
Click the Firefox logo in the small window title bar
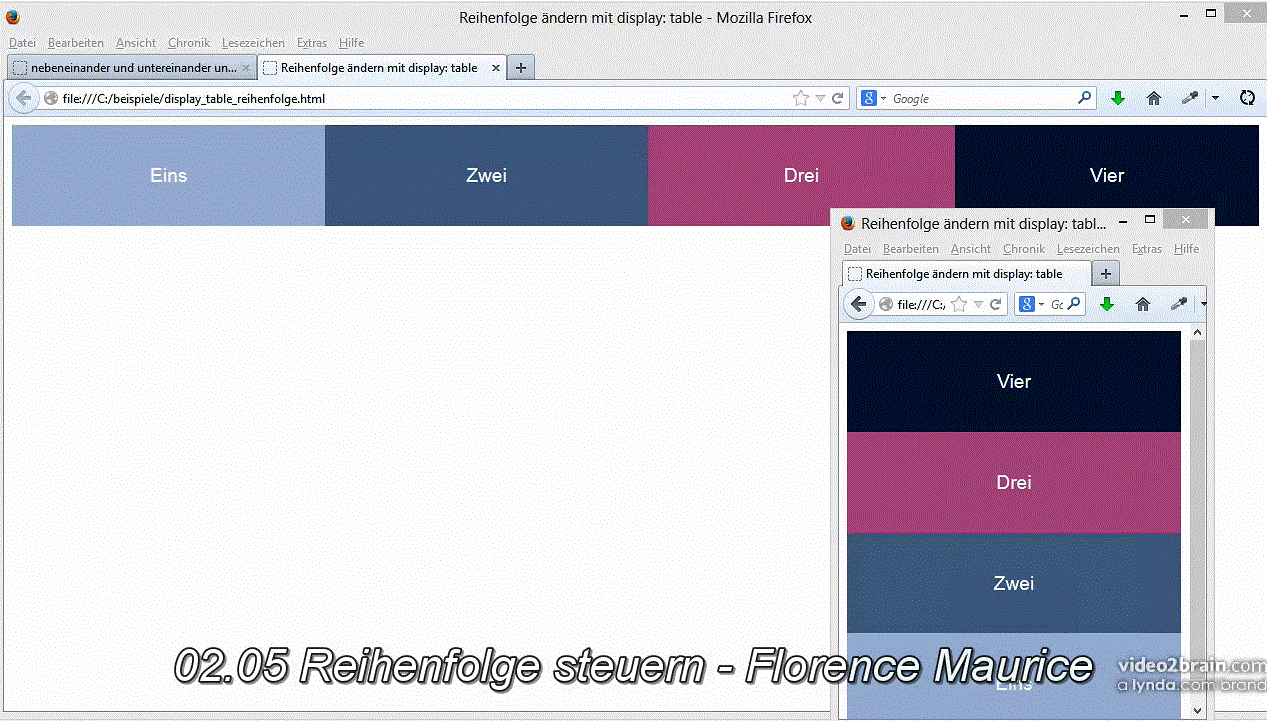[848, 223]
